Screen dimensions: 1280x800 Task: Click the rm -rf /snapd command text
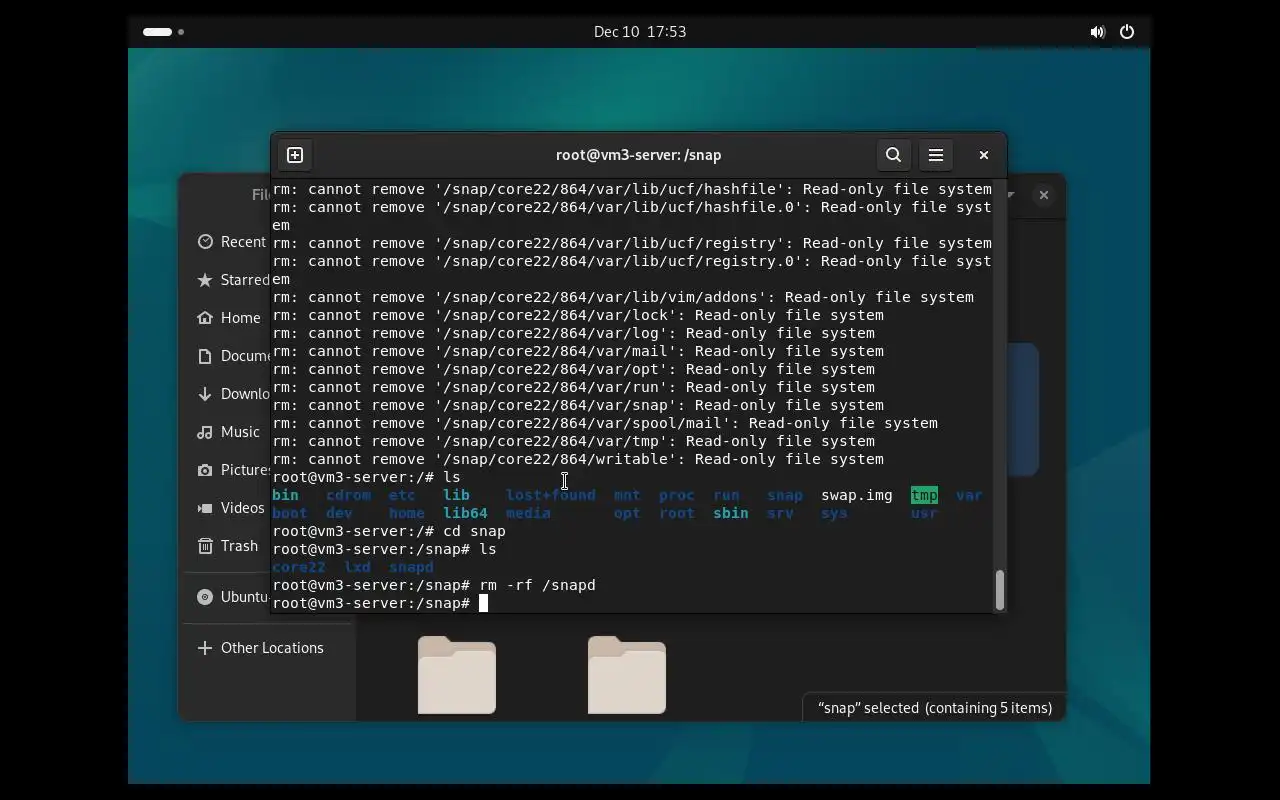[x=537, y=585]
